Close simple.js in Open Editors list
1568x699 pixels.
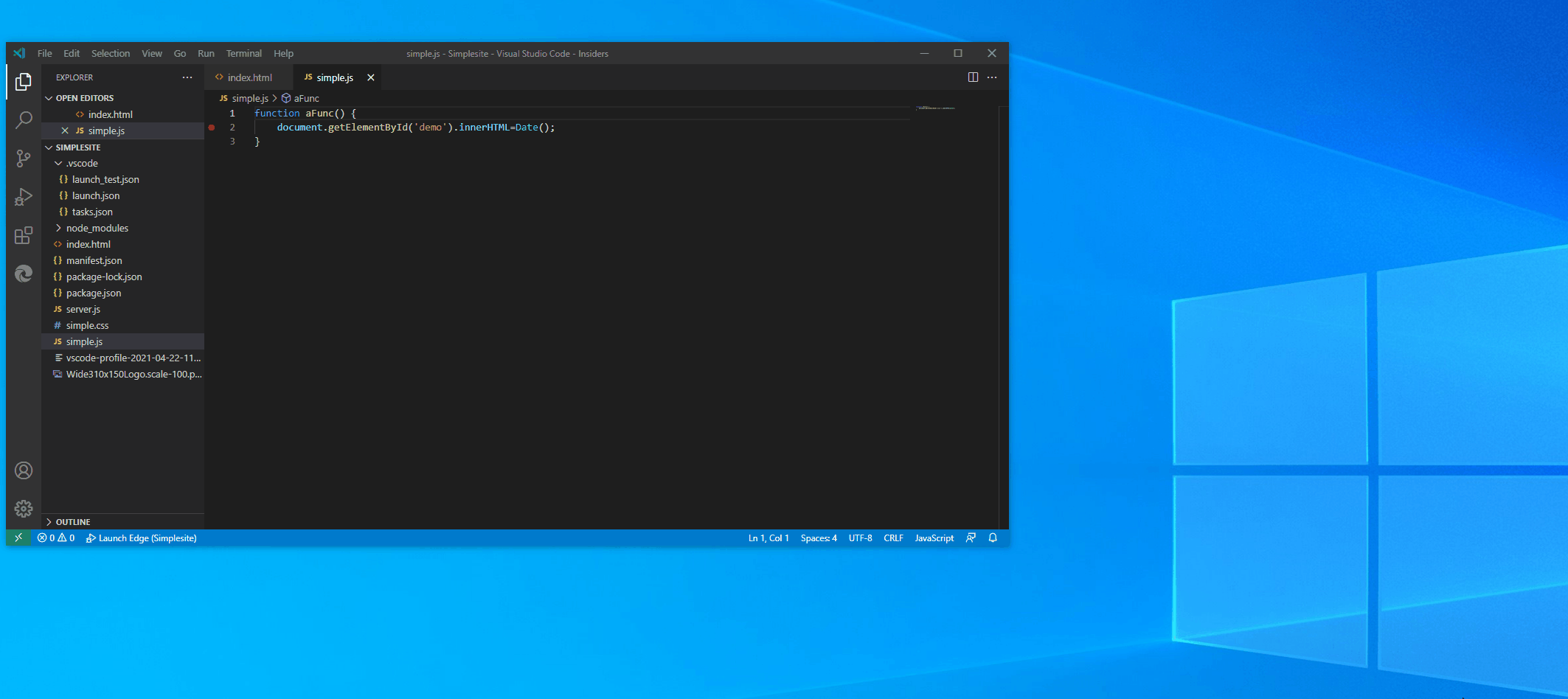(65, 131)
